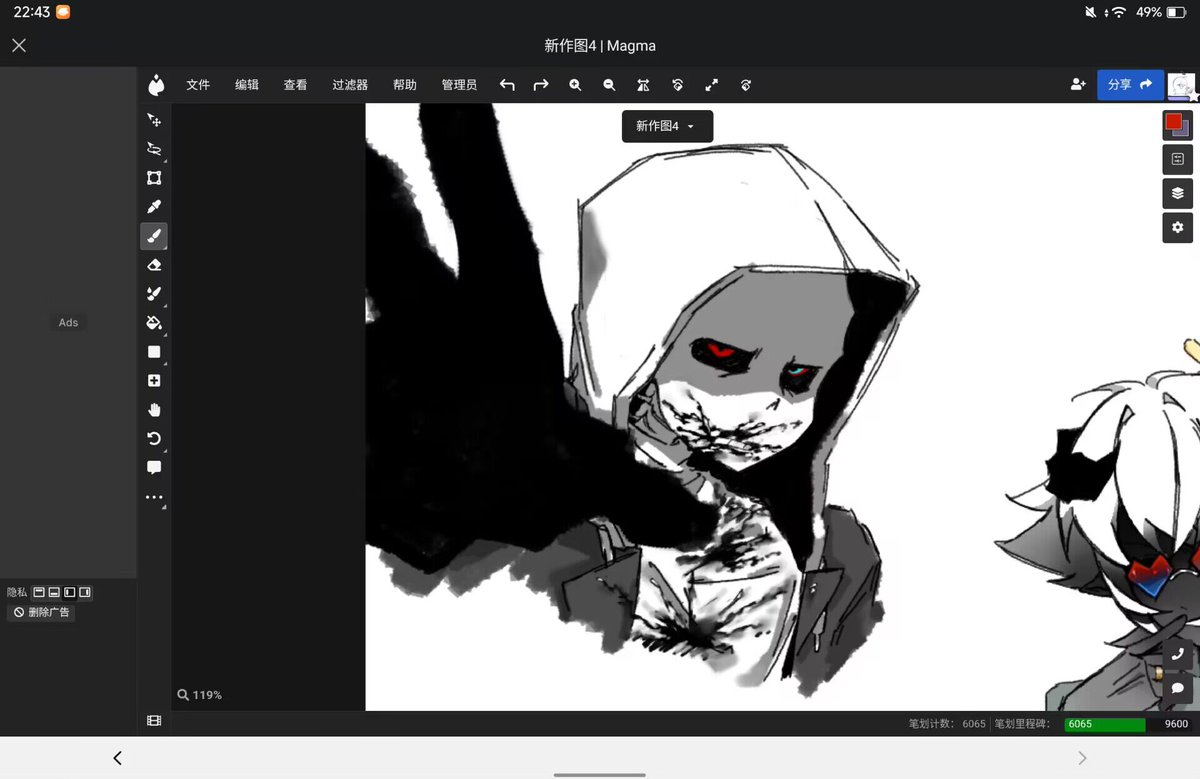Open the 文件 menu
This screenshot has height=779, width=1200.
[x=198, y=85]
